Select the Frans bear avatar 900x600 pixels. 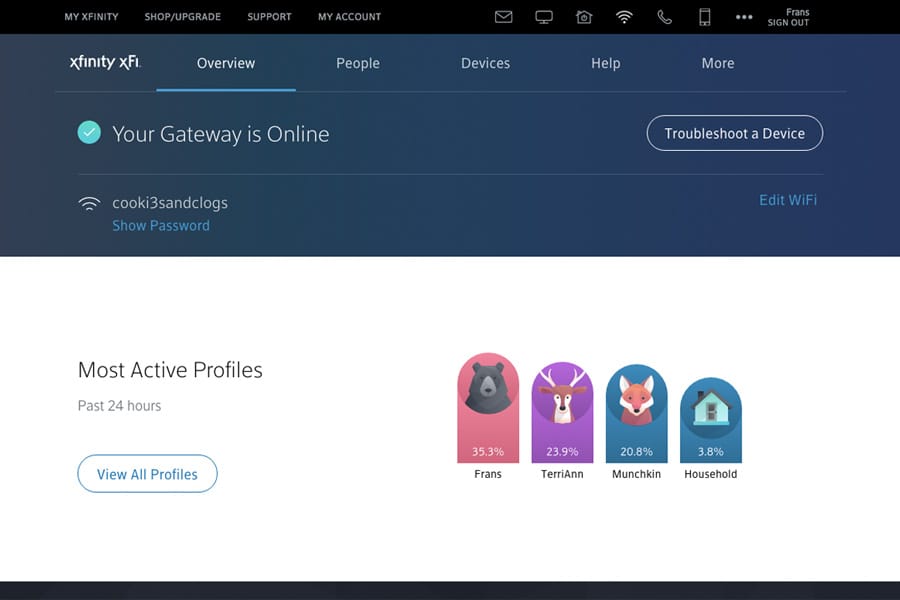[x=488, y=386]
